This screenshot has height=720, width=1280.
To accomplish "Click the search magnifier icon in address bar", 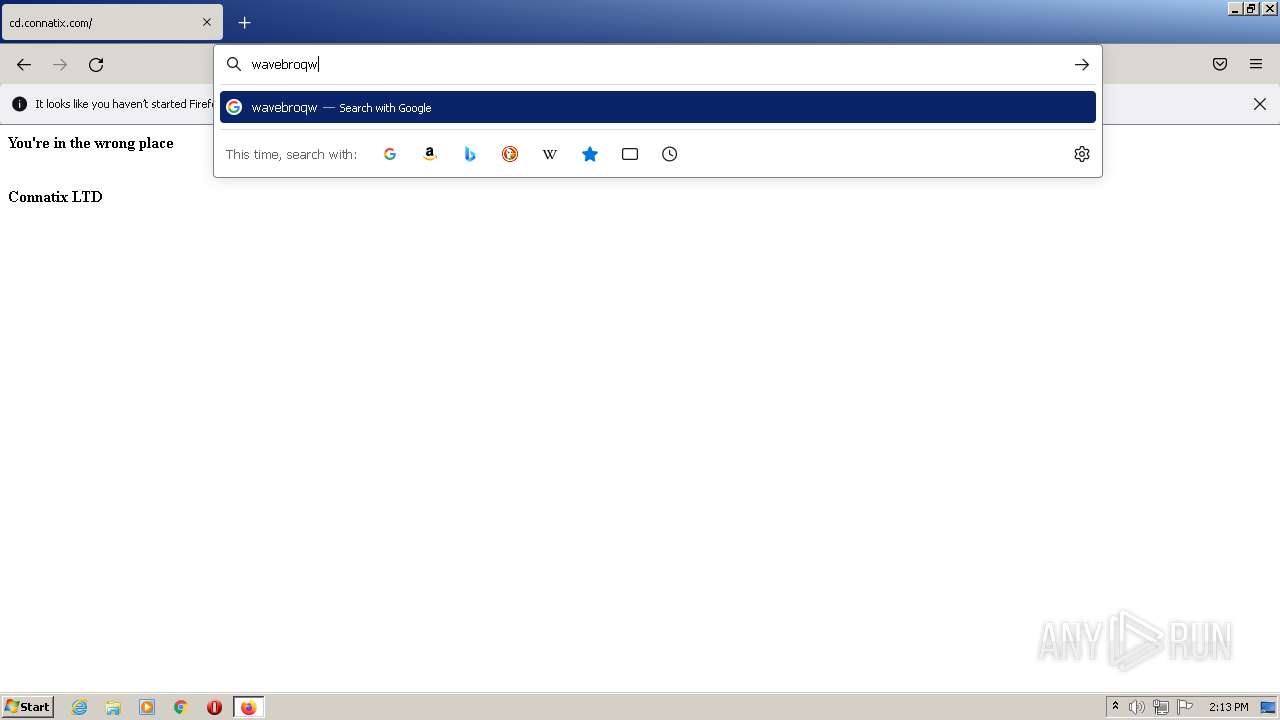I will (234, 64).
